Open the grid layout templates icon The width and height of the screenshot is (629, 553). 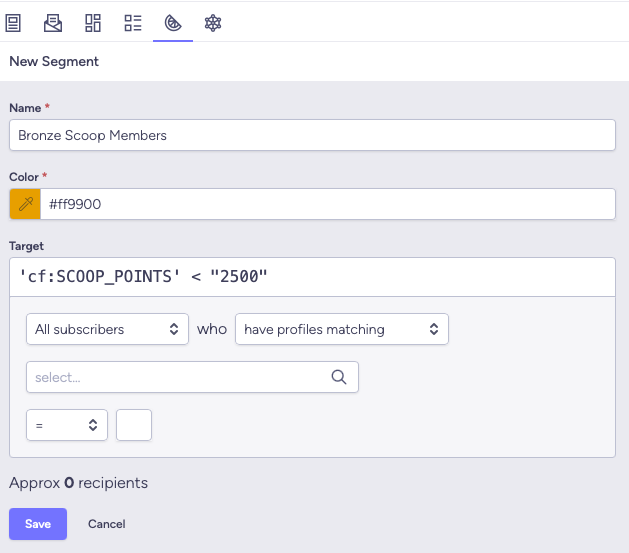click(93, 22)
